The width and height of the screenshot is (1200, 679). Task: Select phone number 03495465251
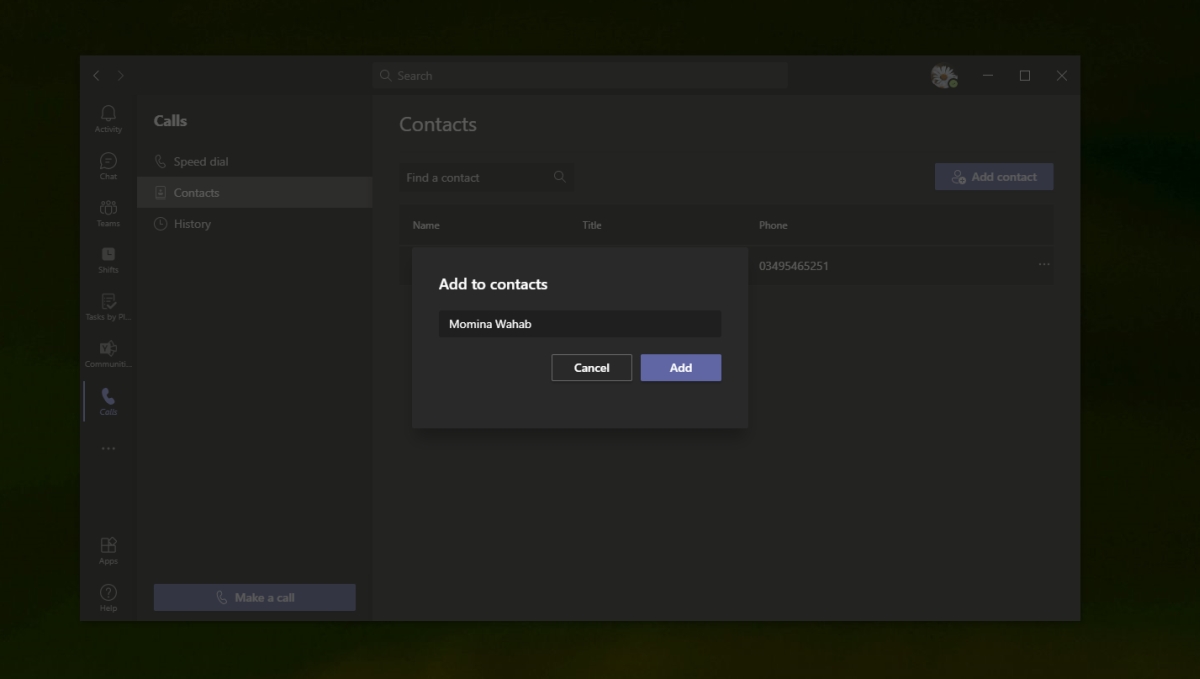[794, 266]
